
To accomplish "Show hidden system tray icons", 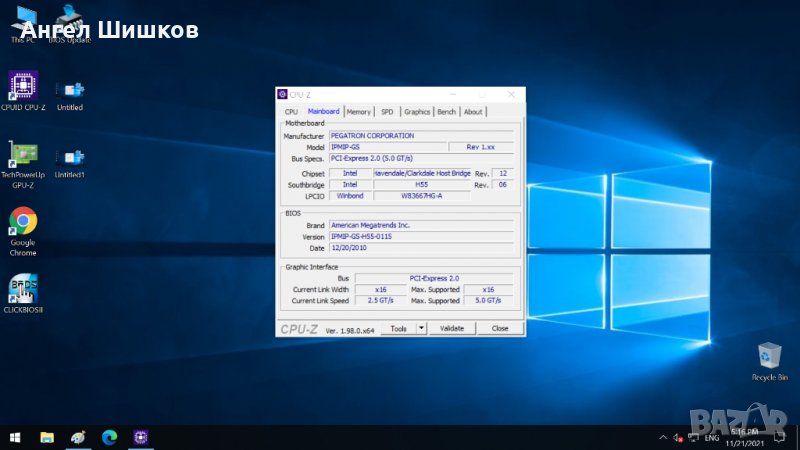I will (662, 438).
